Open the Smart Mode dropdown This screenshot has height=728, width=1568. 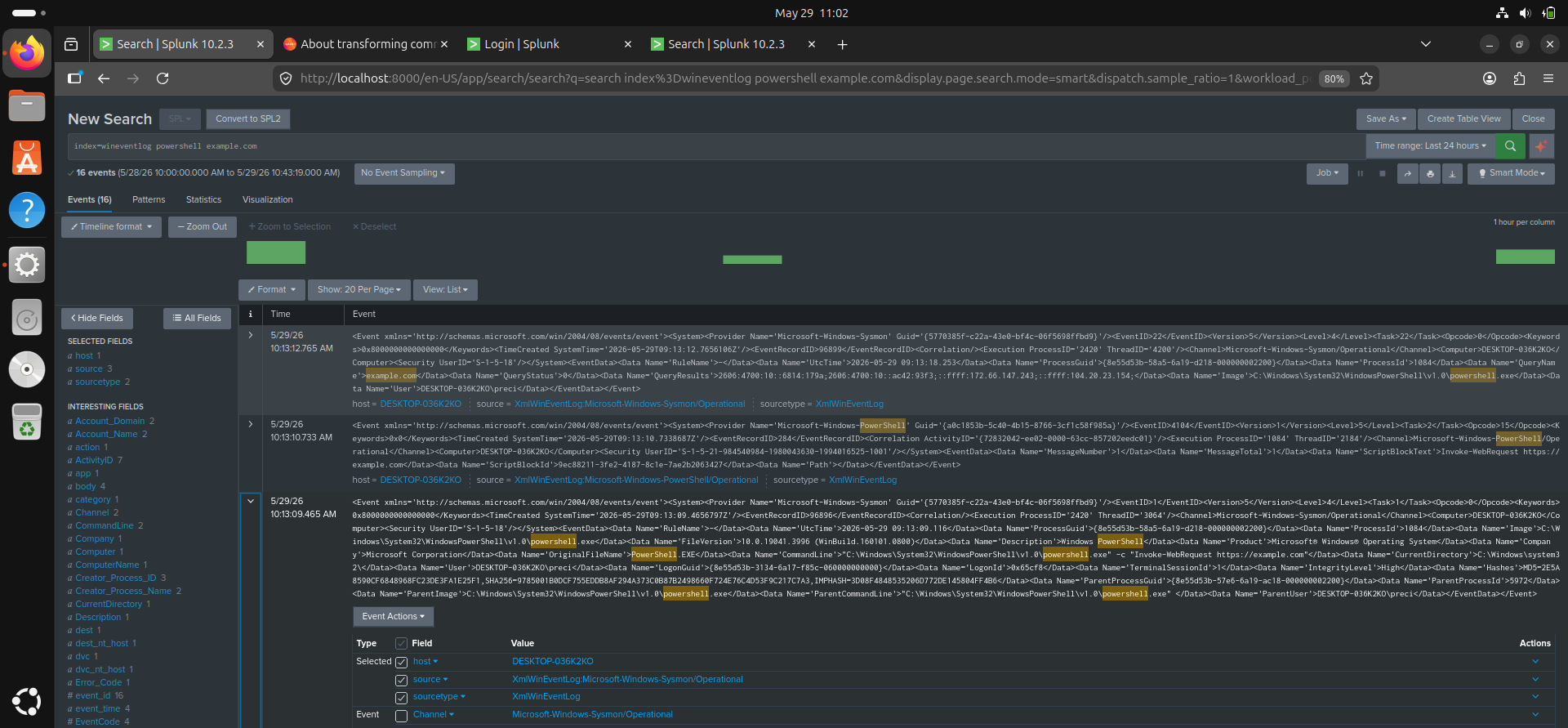(x=1511, y=173)
